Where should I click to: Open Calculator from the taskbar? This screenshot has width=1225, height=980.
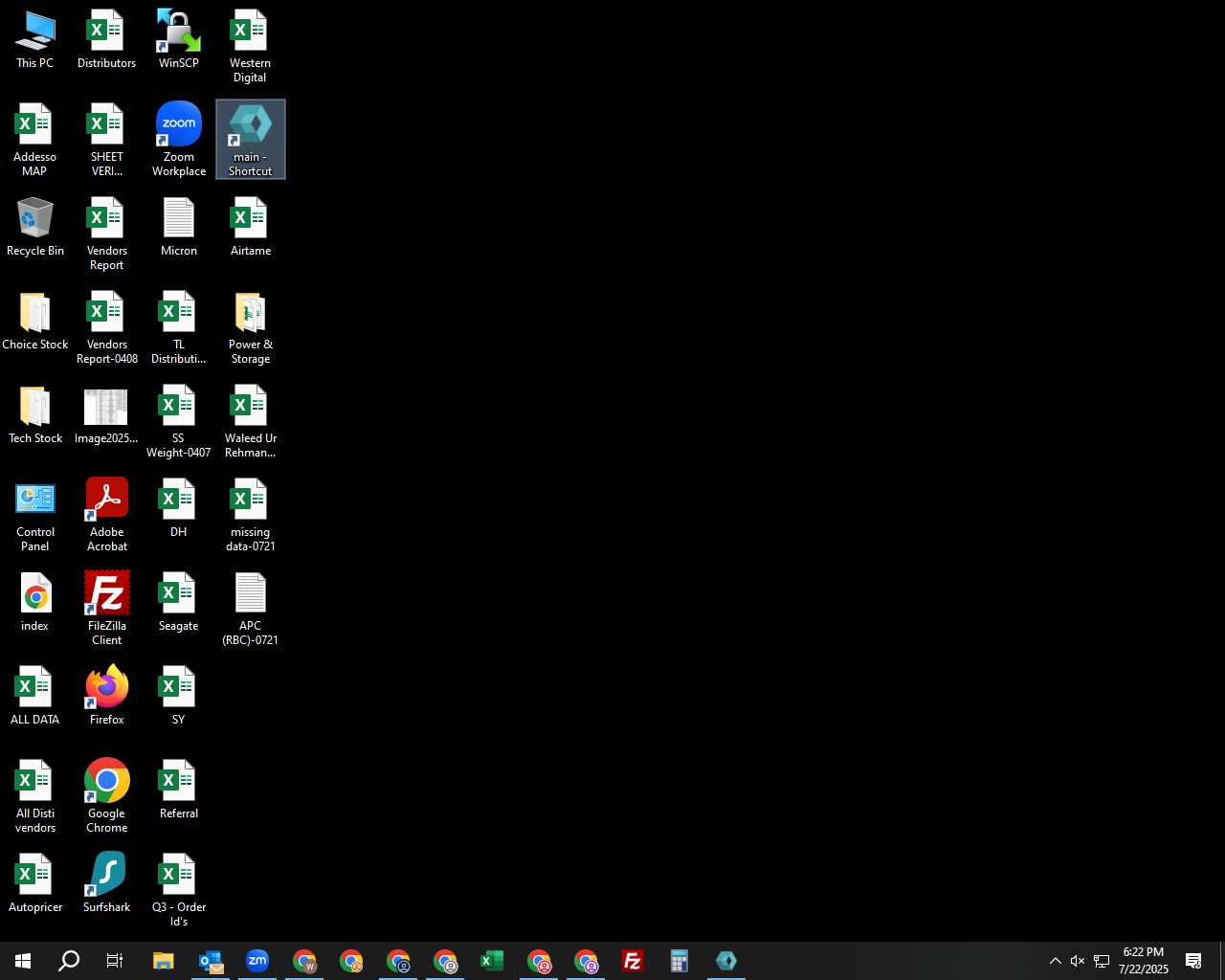click(x=679, y=961)
